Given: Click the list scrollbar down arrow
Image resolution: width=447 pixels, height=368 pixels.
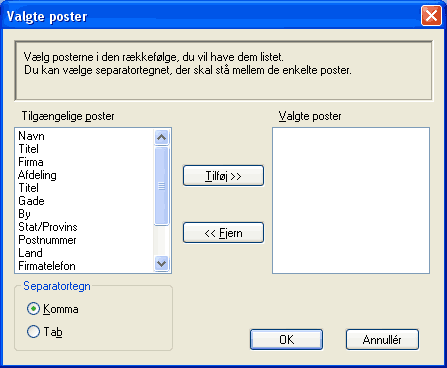Looking at the screenshot, I should point(162,263).
